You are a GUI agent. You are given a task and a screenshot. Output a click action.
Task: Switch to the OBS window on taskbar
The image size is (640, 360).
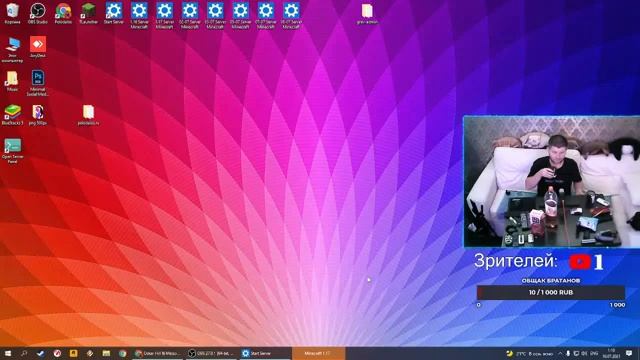[211, 353]
